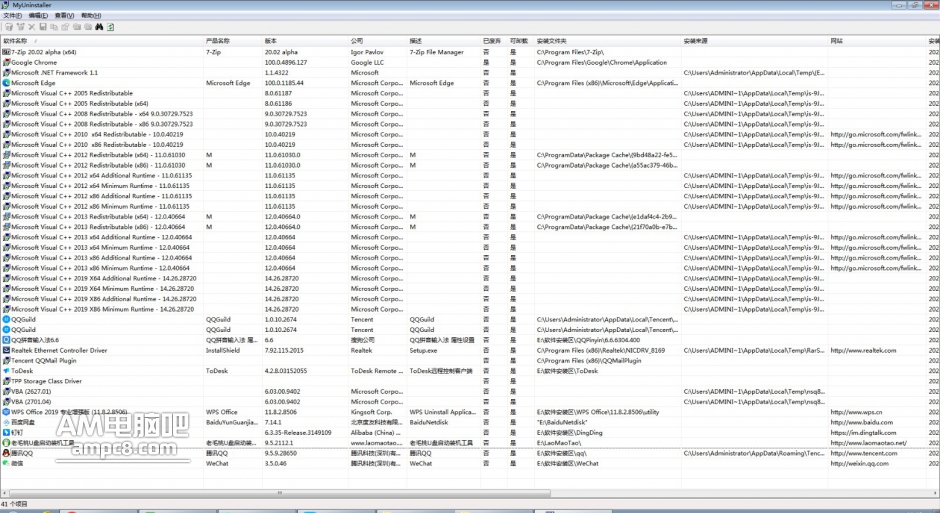Click the floppy disk save icon
The image size is (940, 513).
43,27
